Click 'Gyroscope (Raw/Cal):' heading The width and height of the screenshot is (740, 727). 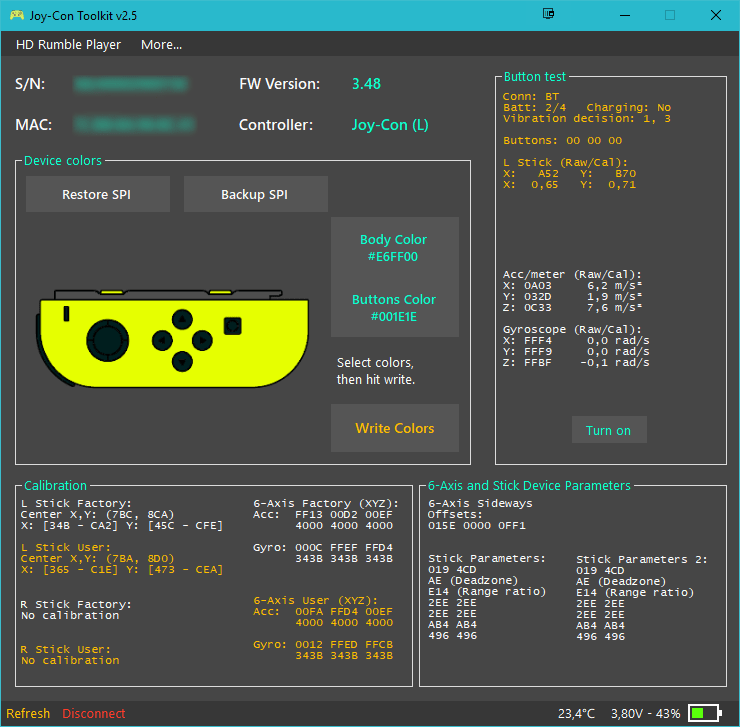pos(572,330)
